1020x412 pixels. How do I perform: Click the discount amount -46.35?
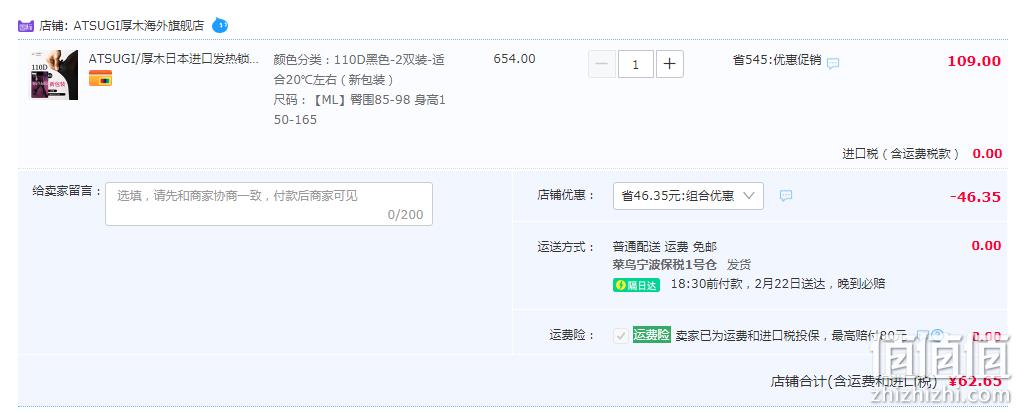pos(975,197)
